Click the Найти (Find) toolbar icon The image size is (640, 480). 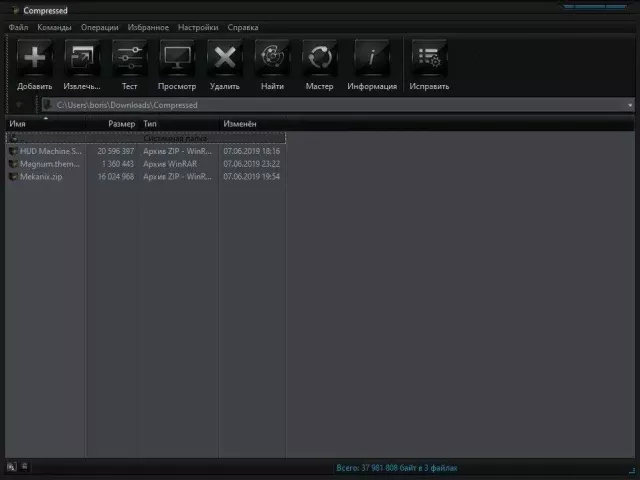[x=272, y=59]
